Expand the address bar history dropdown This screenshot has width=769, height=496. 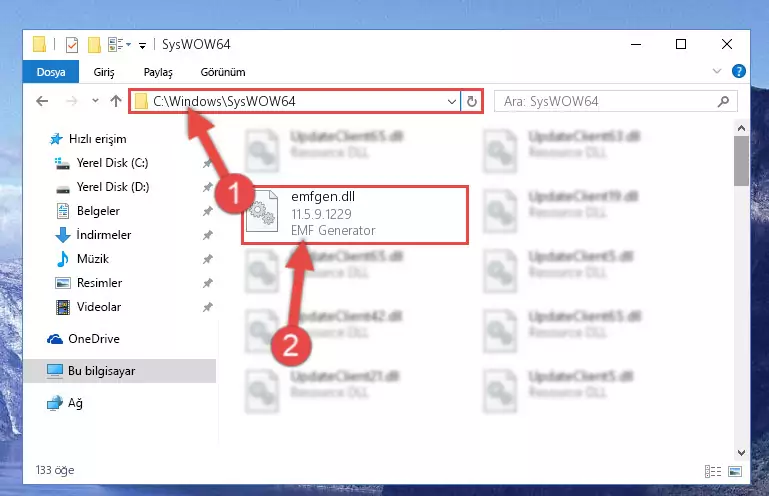[452, 102]
